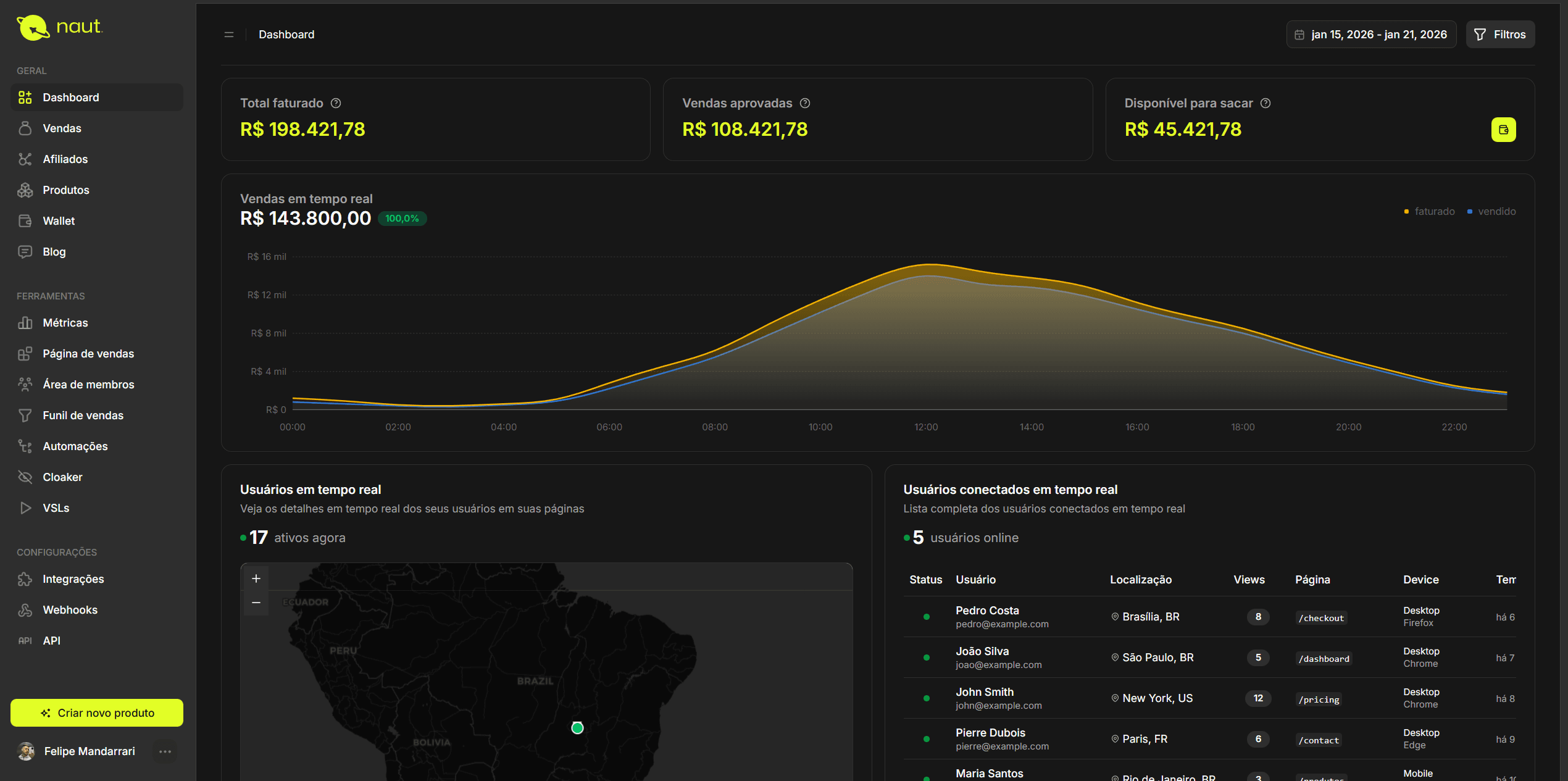Click the green user marker on map
The image size is (1568, 781).
click(x=577, y=728)
